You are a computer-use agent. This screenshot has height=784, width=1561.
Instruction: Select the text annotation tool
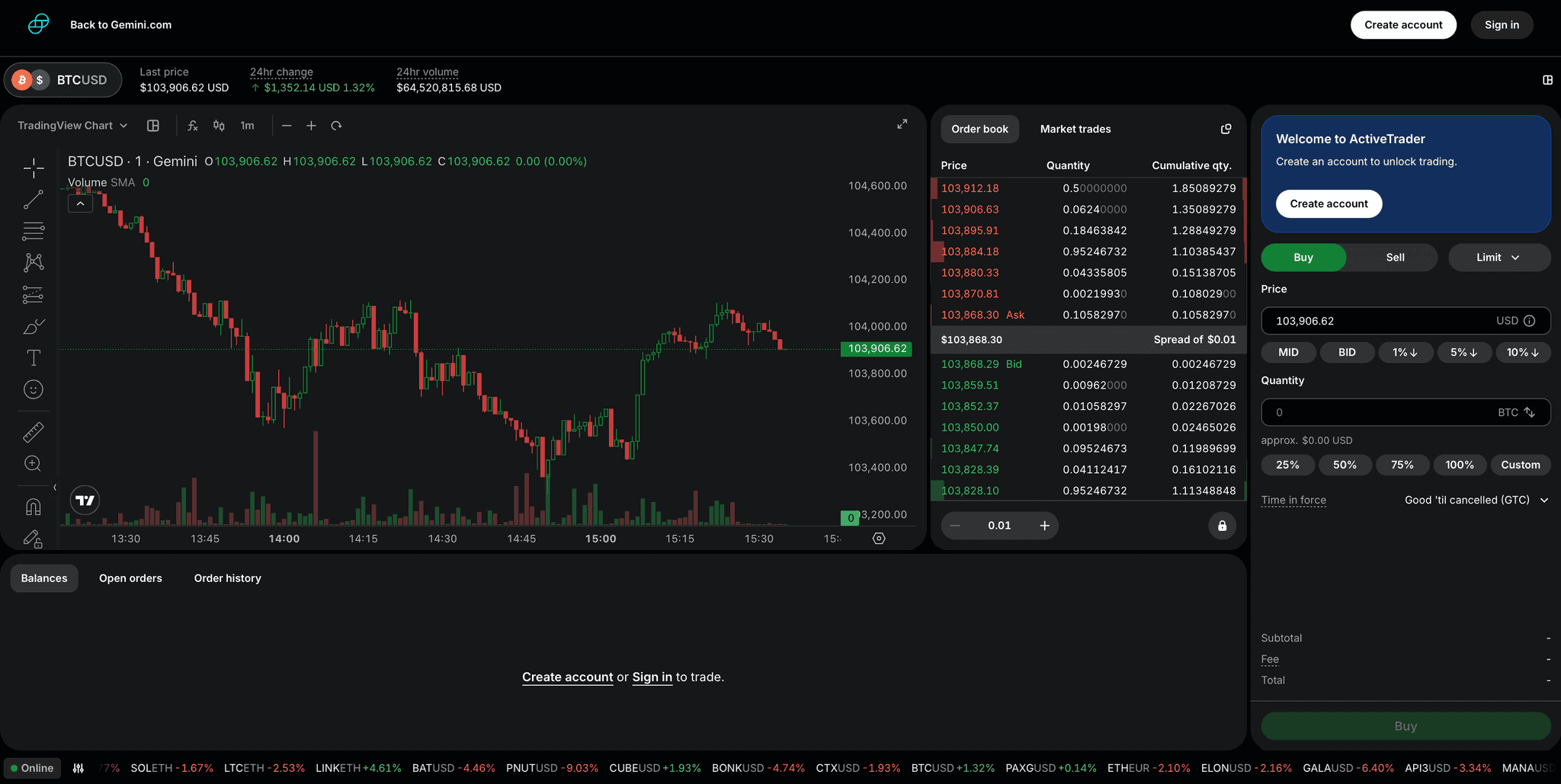(34, 357)
